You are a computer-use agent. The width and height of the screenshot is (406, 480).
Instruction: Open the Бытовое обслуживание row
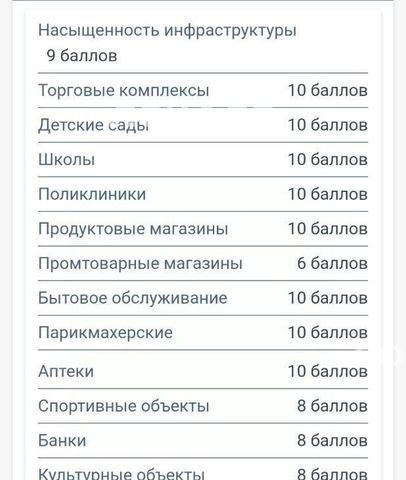[203, 298]
